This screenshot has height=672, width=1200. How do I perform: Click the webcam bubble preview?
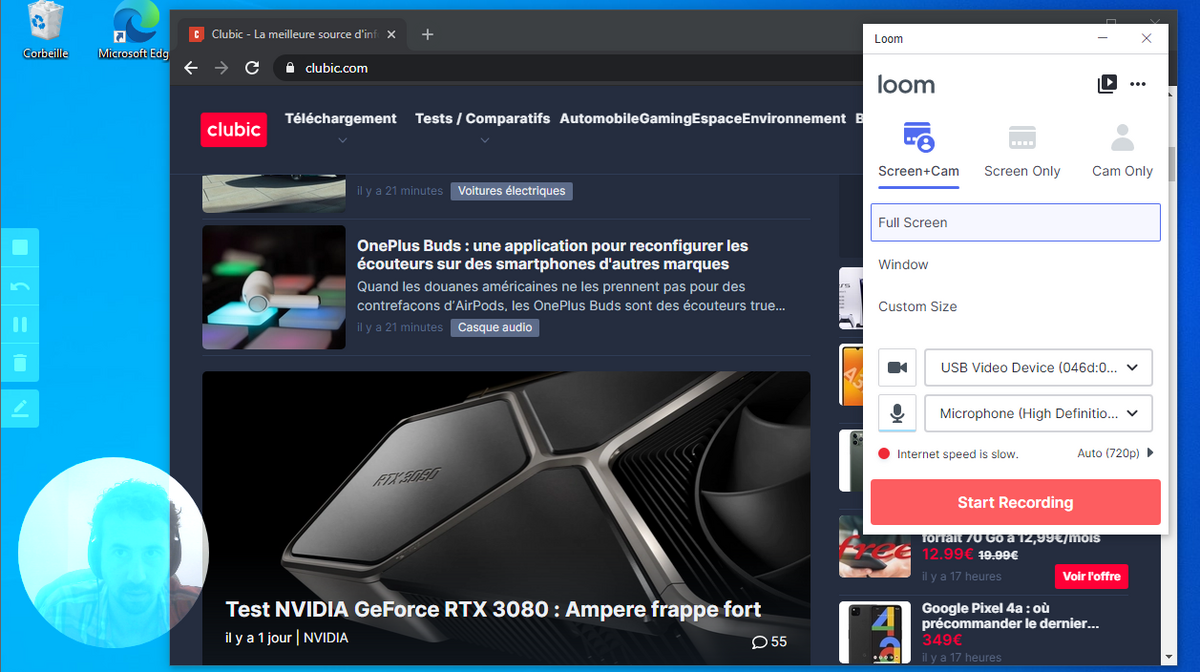[x=113, y=554]
